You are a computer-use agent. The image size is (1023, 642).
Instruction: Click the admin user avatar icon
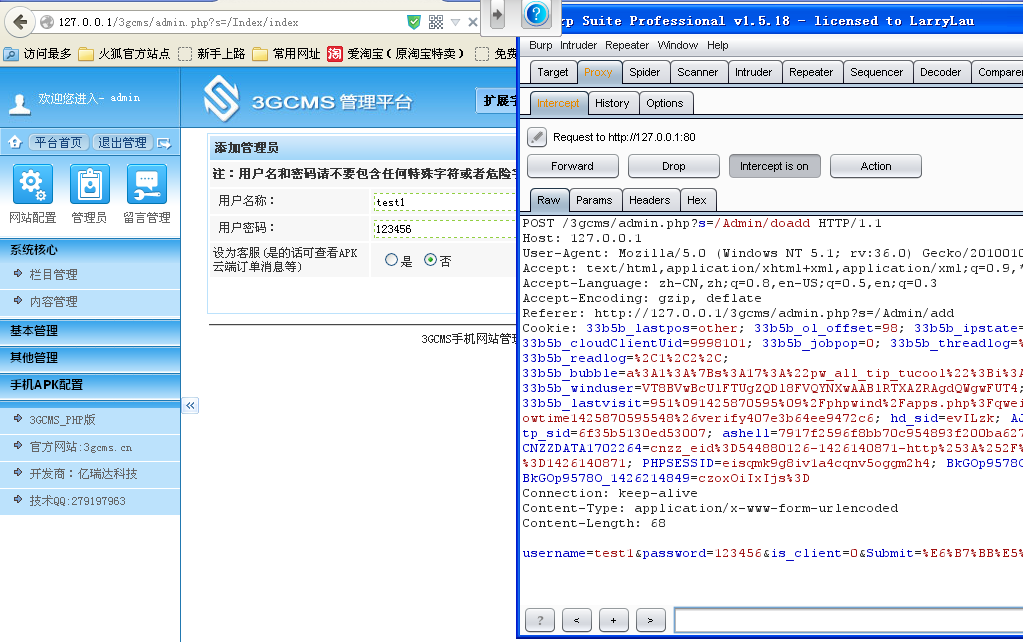(x=20, y=104)
